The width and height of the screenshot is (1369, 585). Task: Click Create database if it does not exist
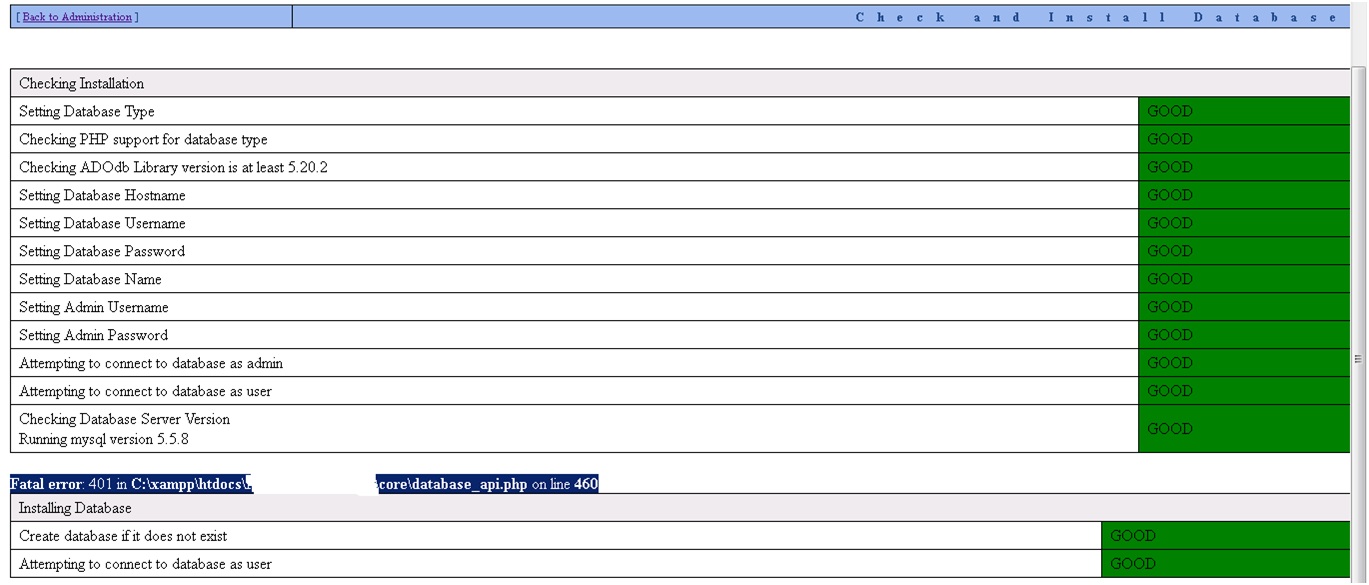click(123, 536)
